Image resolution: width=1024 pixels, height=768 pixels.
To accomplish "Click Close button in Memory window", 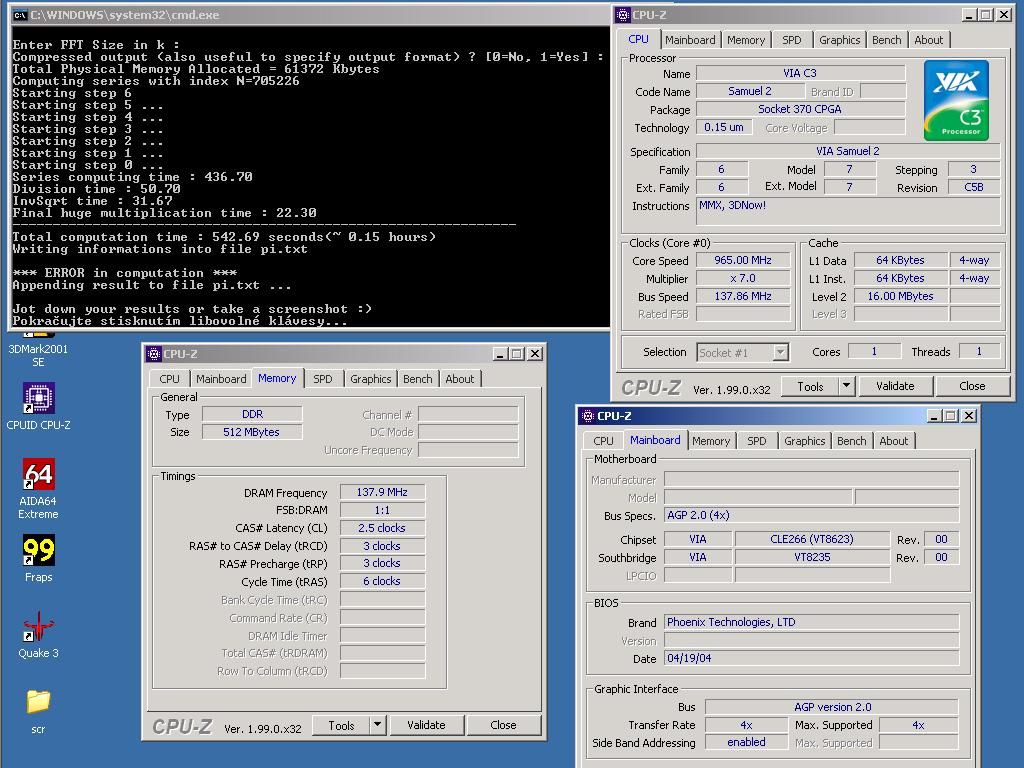I will 503,725.
